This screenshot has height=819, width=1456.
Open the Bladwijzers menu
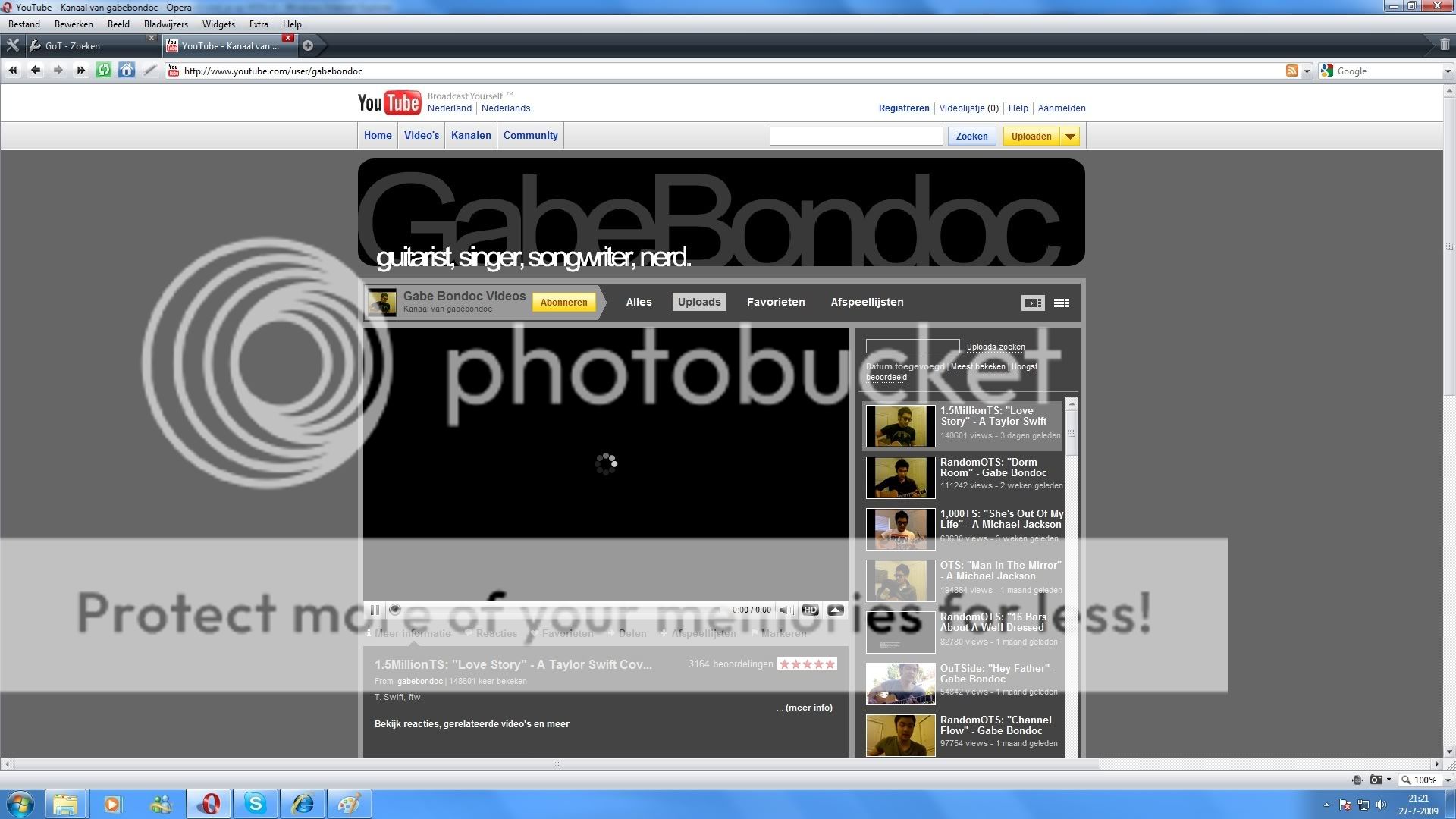165,24
